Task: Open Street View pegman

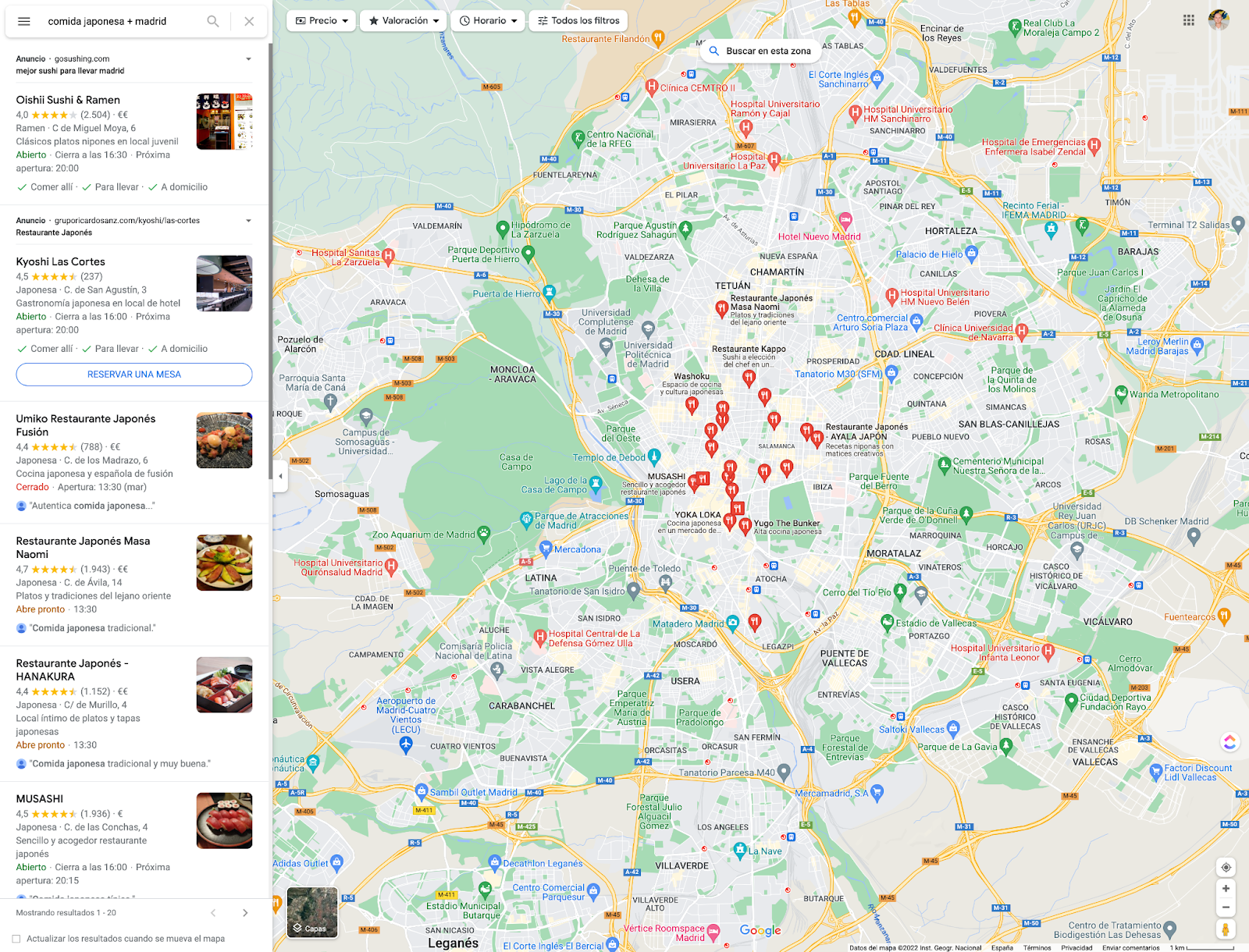Action: 1226,929
